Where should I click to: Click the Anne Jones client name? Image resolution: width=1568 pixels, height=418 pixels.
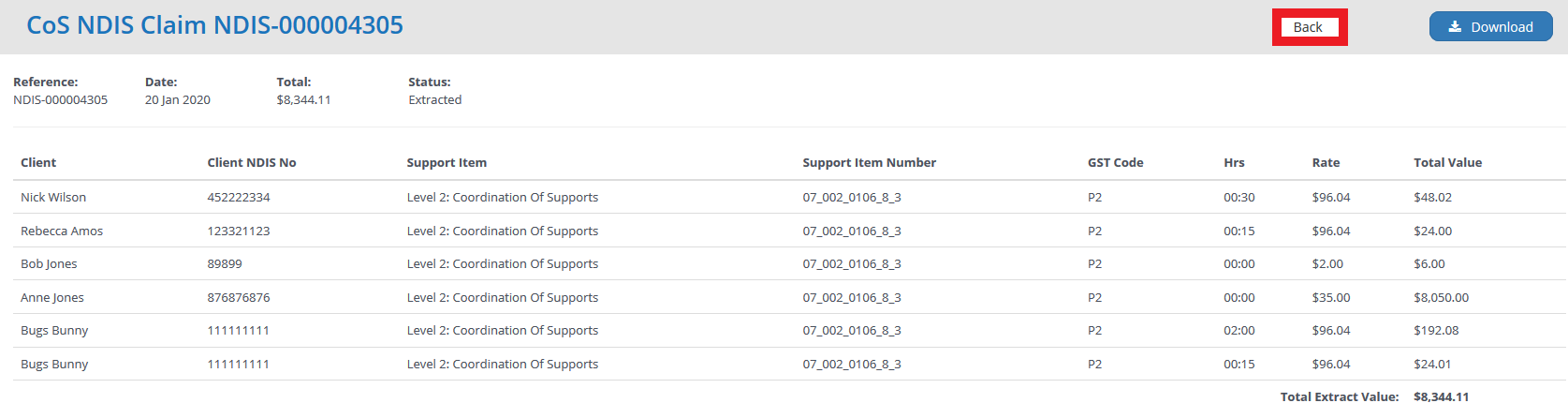(52, 297)
